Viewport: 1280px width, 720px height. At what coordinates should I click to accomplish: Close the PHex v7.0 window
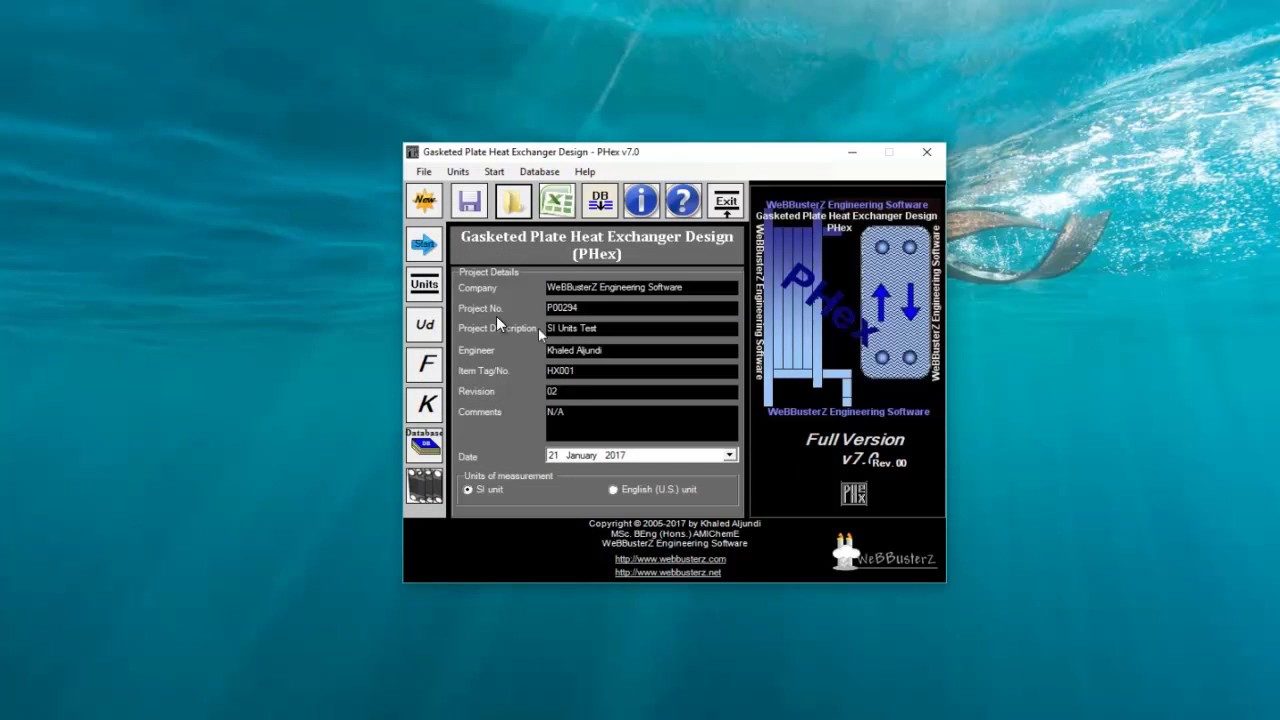(x=927, y=152)
